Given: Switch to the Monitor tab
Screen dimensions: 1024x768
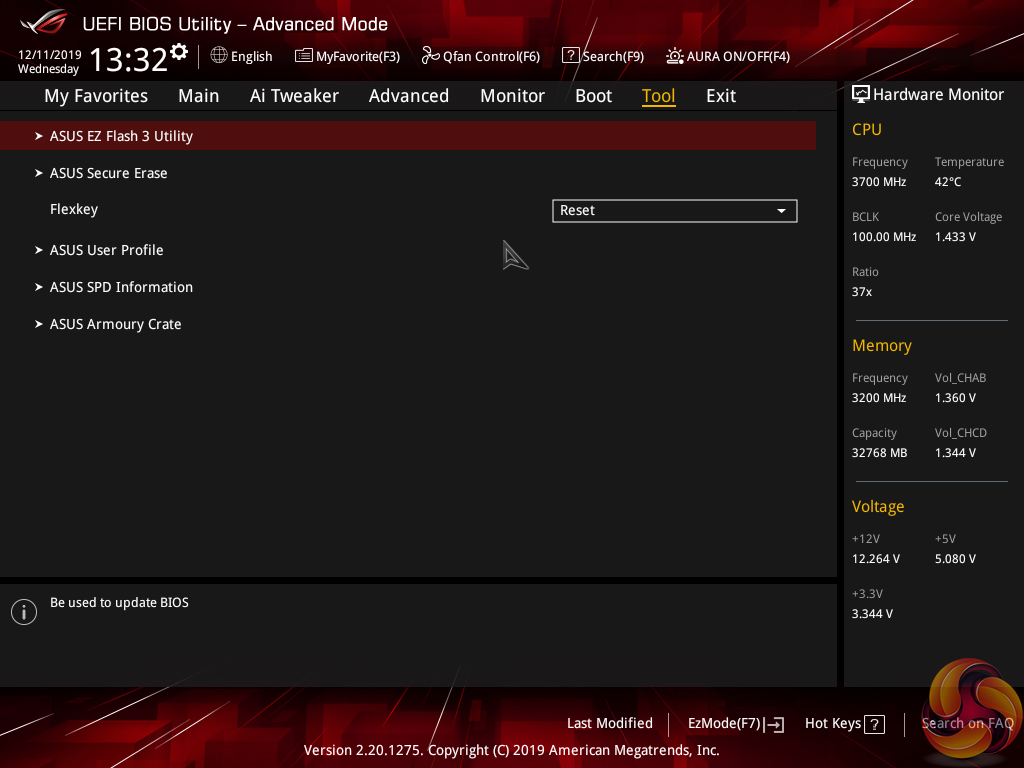Looking at the screenshot, I should tap(512, 96).
